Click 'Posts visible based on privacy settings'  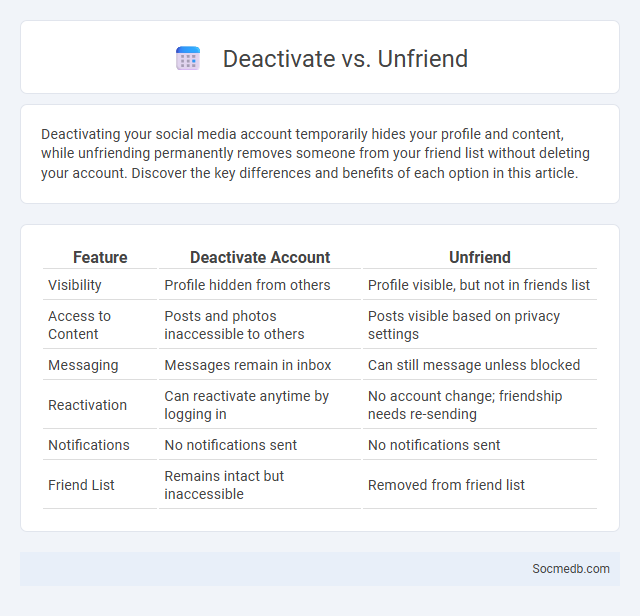(464, 325)
